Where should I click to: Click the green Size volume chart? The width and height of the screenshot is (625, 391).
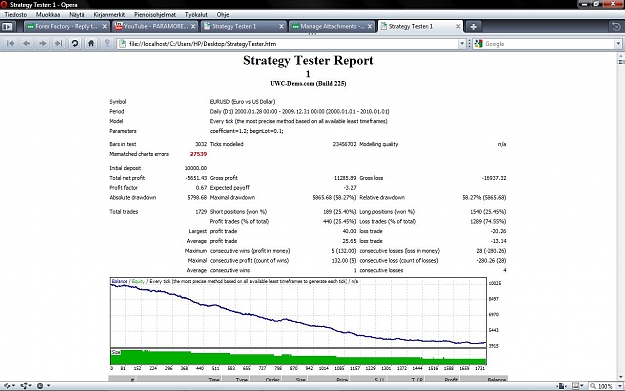(298, 357)
